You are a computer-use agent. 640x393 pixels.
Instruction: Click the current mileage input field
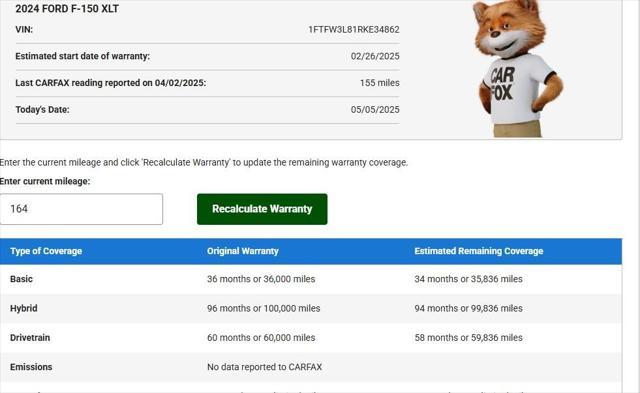point(81,209)
